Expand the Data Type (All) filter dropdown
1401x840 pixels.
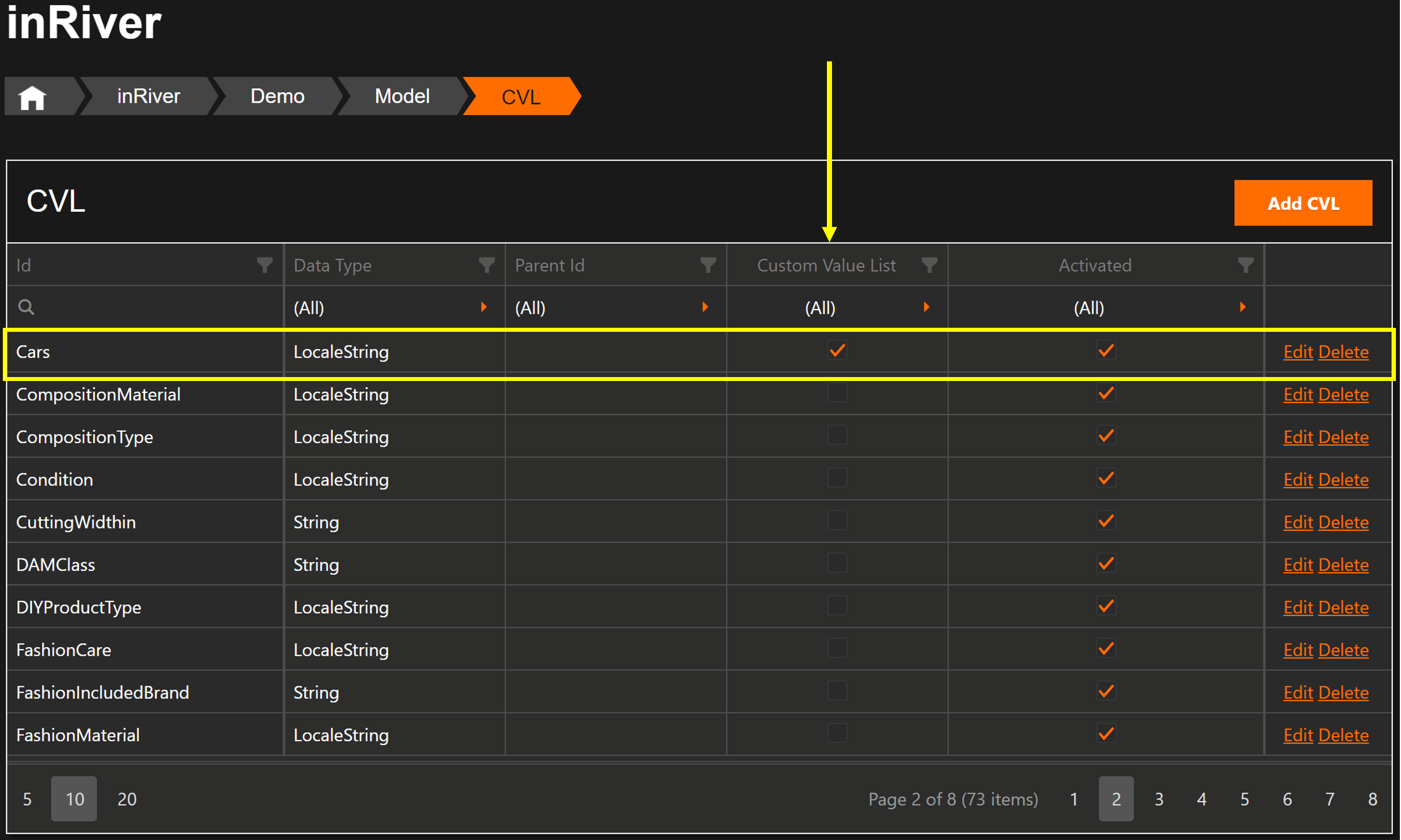484,308
